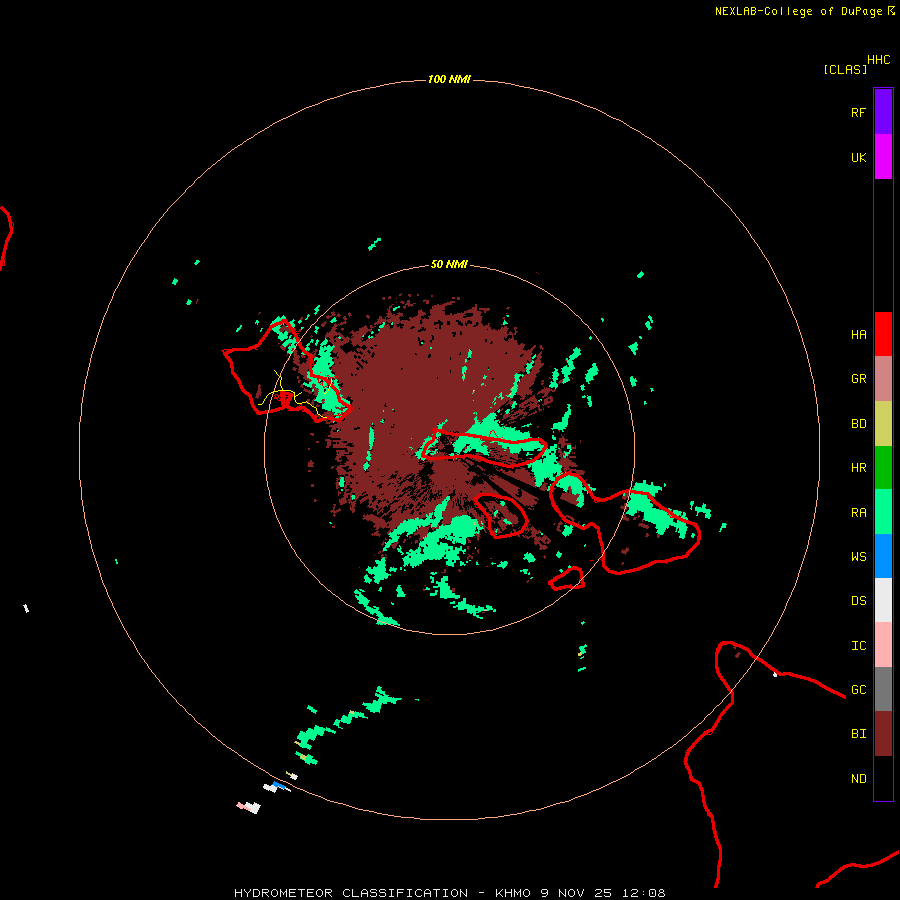Click the GC legend label
This screenshot has width=900, height=900.
click(x=858, y=689)
